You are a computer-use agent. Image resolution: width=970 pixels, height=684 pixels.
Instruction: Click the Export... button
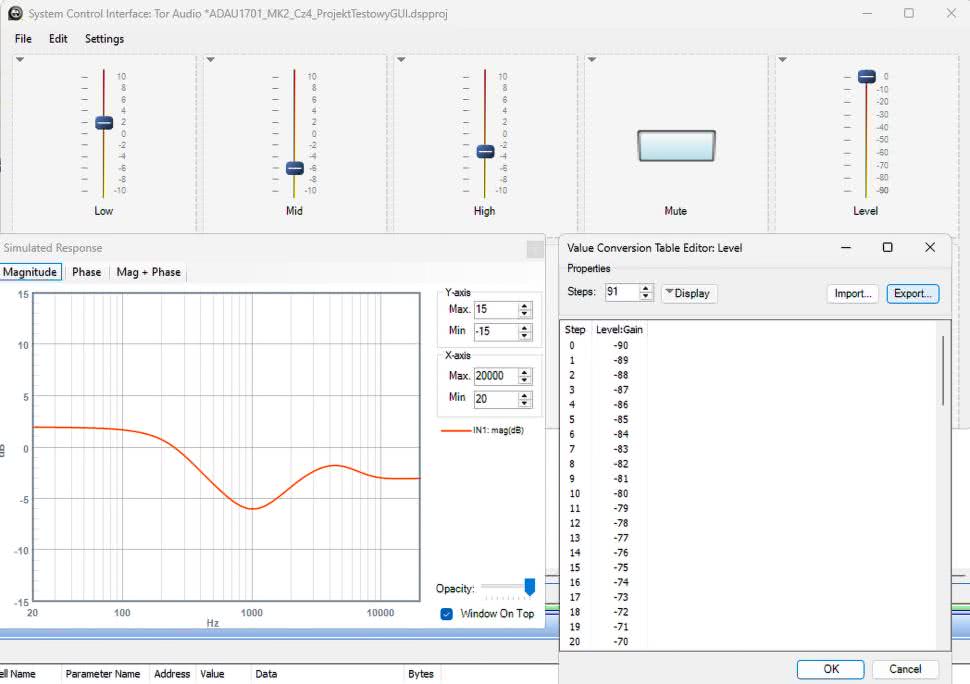912,293
